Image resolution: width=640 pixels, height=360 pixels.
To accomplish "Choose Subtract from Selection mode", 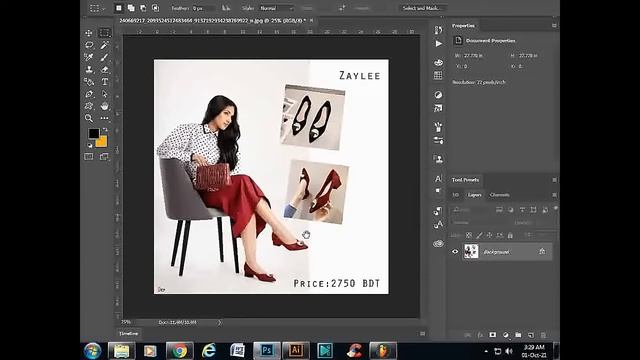I will 143,8.
